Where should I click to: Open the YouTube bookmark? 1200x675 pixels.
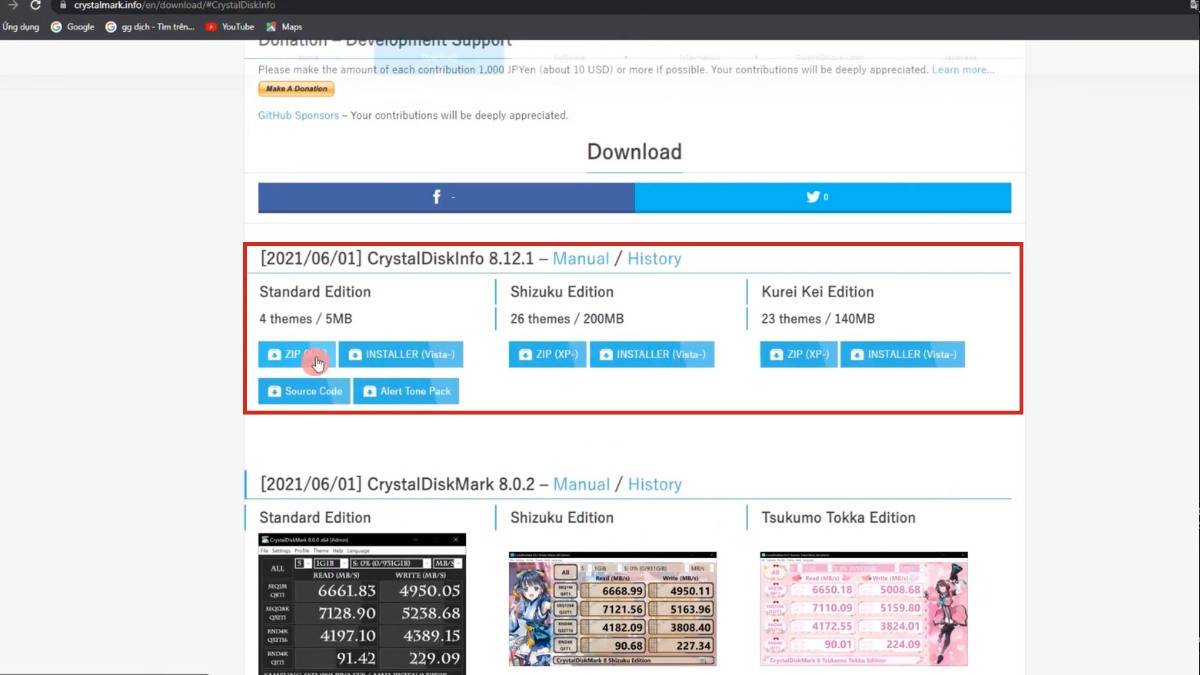coord(230,27)
